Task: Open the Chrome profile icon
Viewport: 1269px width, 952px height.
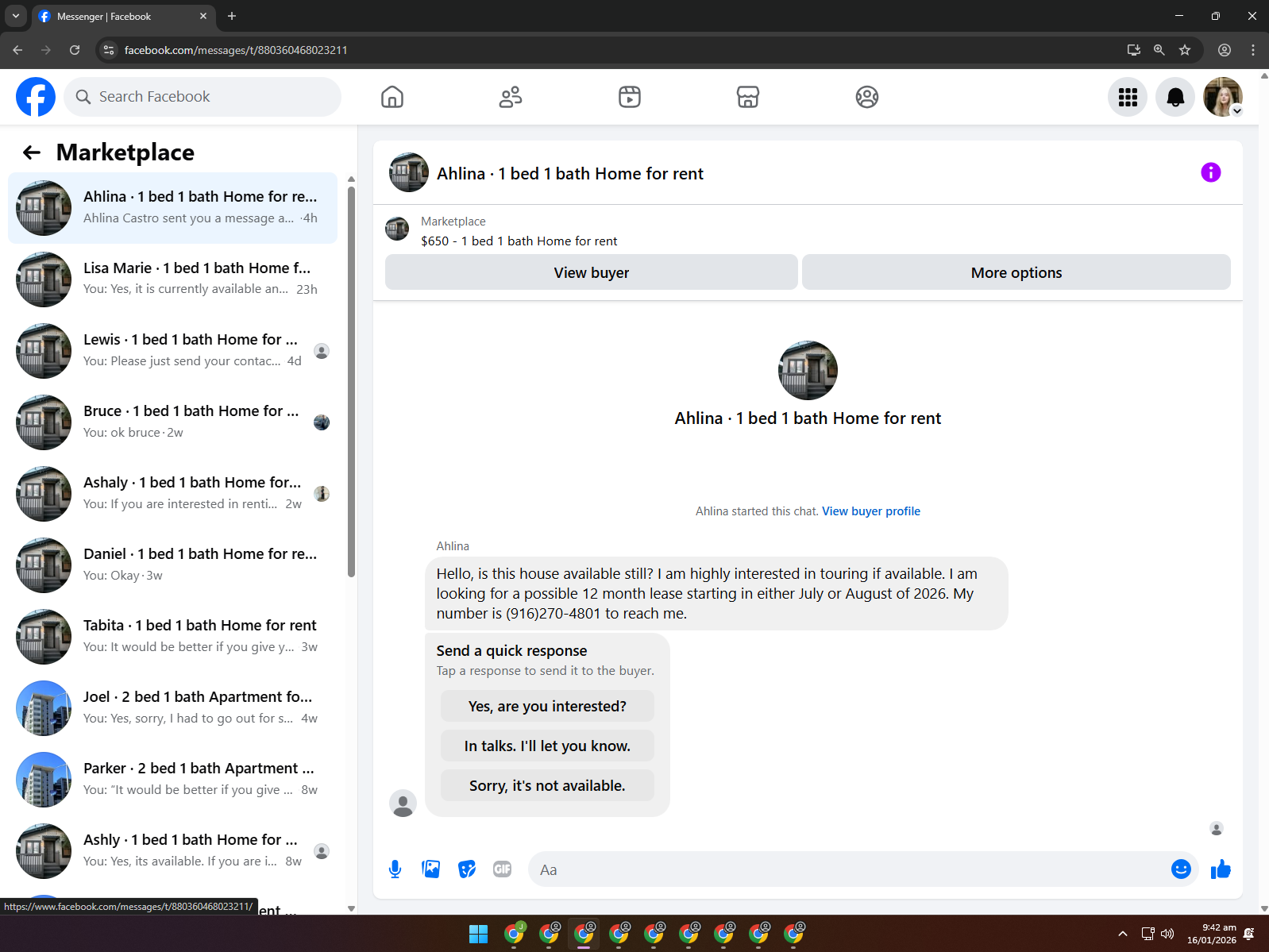Action: pos(1225,50)
